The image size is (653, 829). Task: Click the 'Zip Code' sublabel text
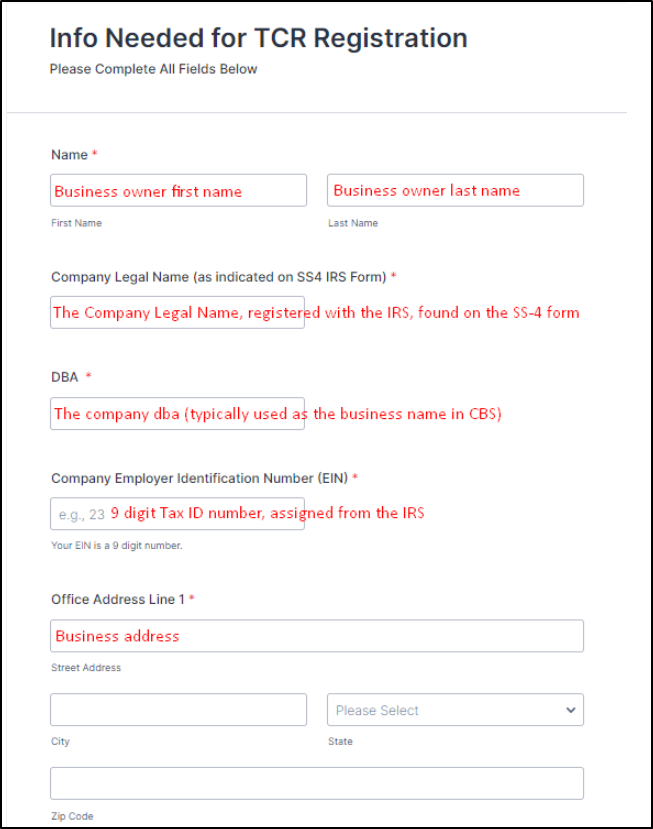(72, 816)
